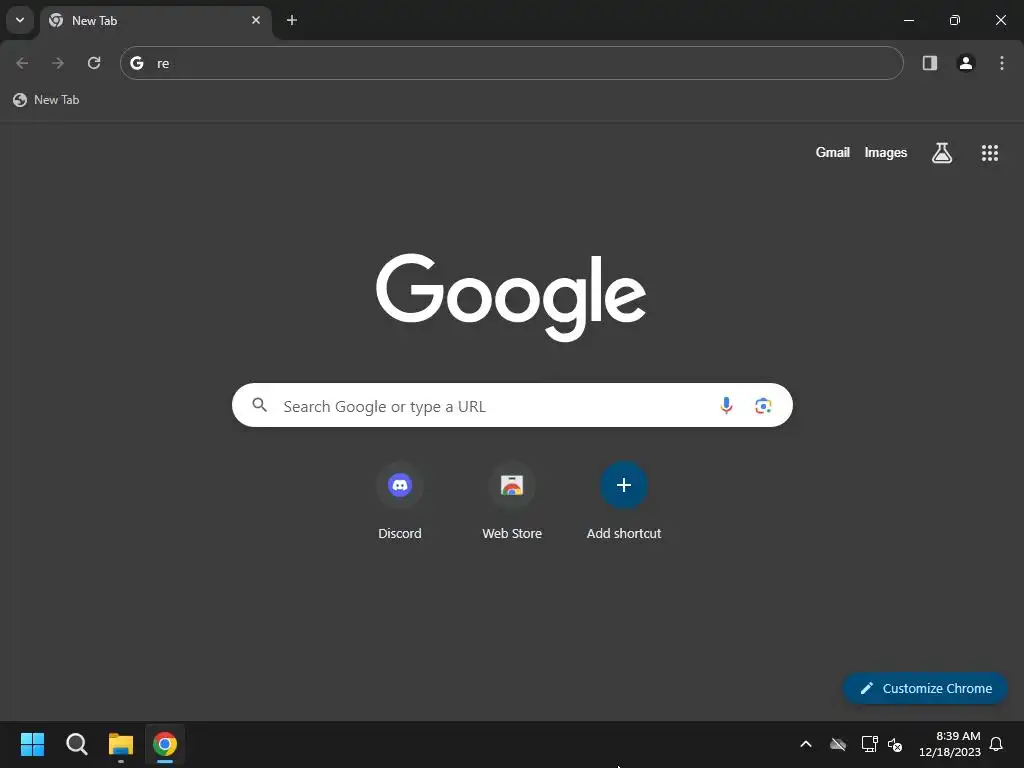Start voice search with the microphone
1024x768 pixels.
click(726, 406)
